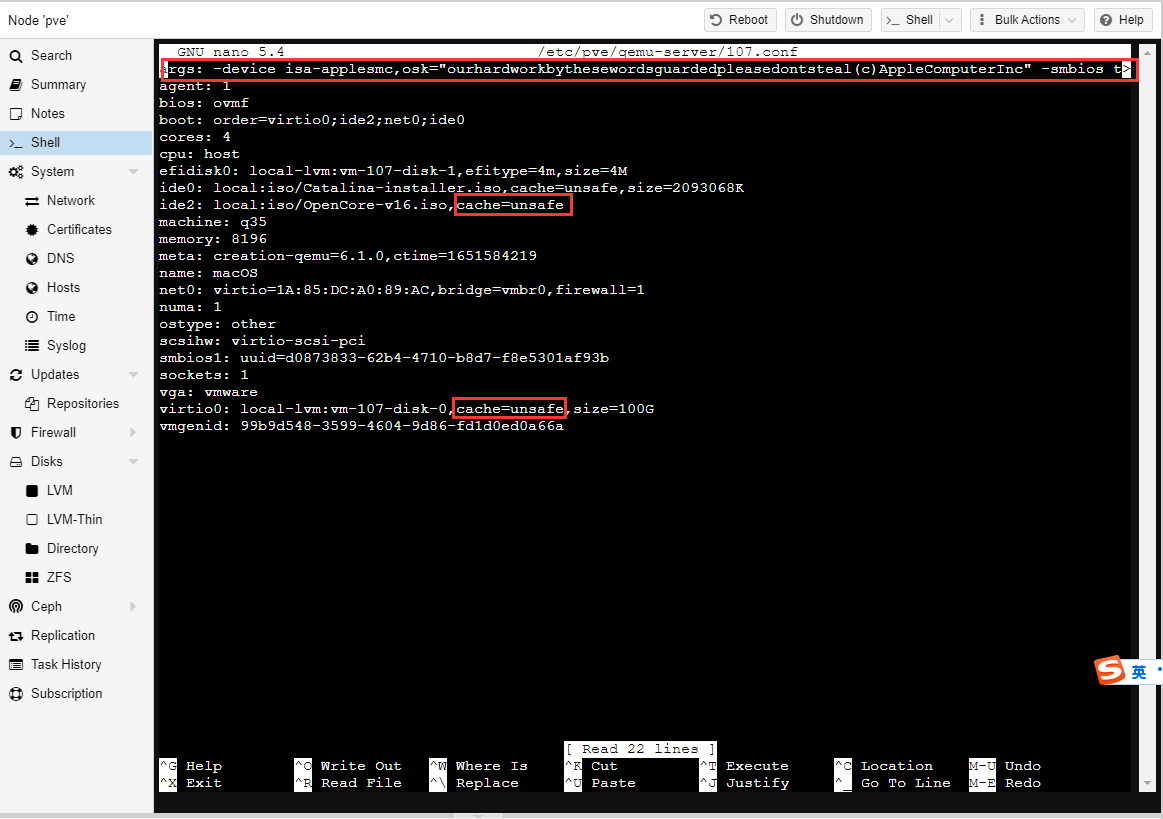Click the DNS globe icon
The width and height of the screenshot is (1163, 819).
click(31, 259)
